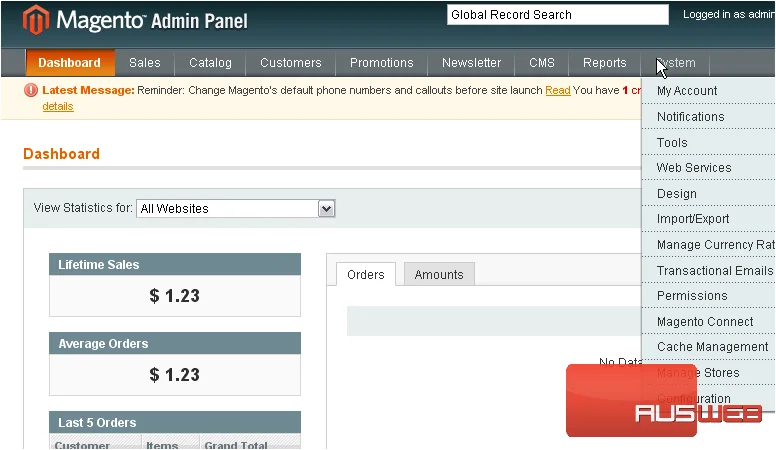Viewport: 776px width, 450px height.
Task: Select Permissions in System menu
Action: click(x=709, y=296)
